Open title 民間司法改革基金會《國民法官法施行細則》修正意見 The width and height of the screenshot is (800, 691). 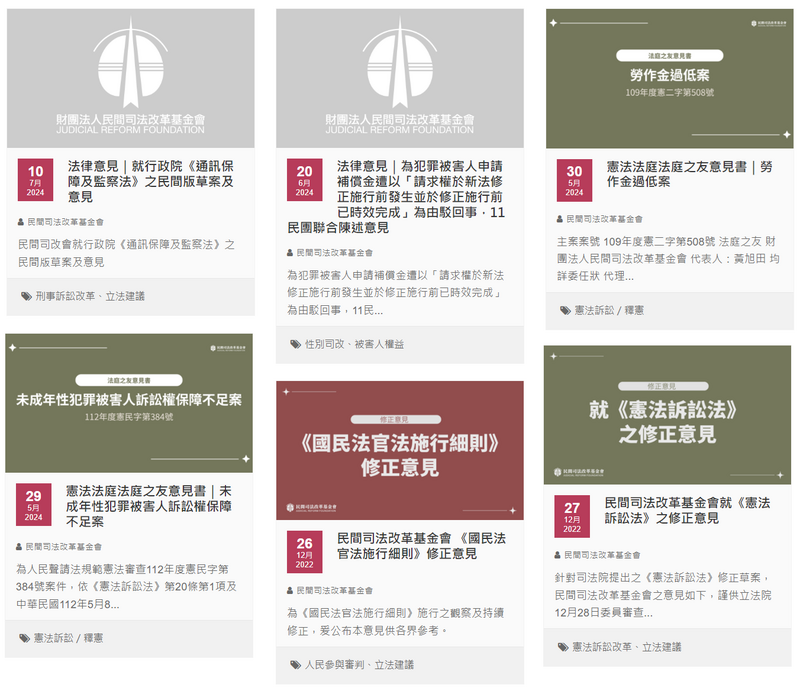pos(421,546)
